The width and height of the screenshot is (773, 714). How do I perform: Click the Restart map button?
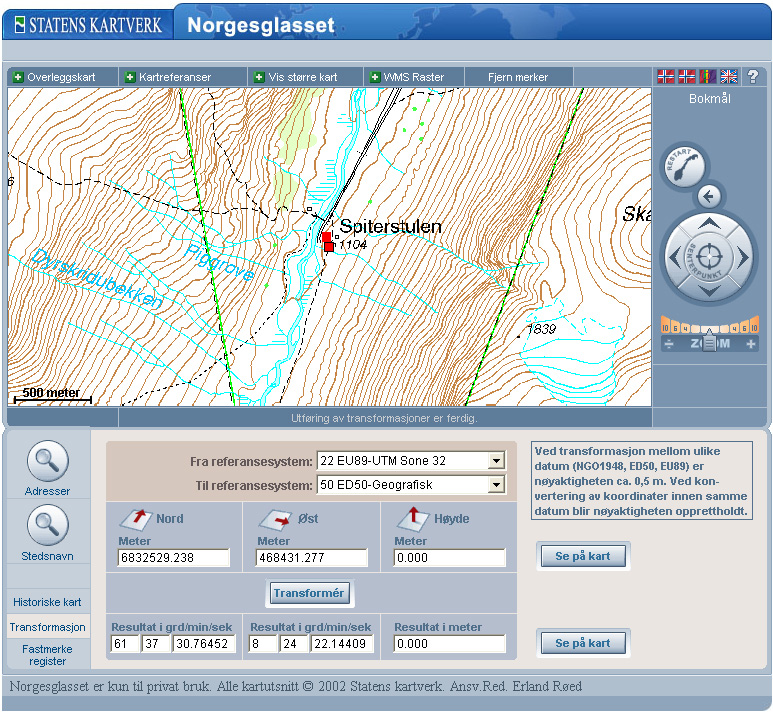(x=683, y=165)
